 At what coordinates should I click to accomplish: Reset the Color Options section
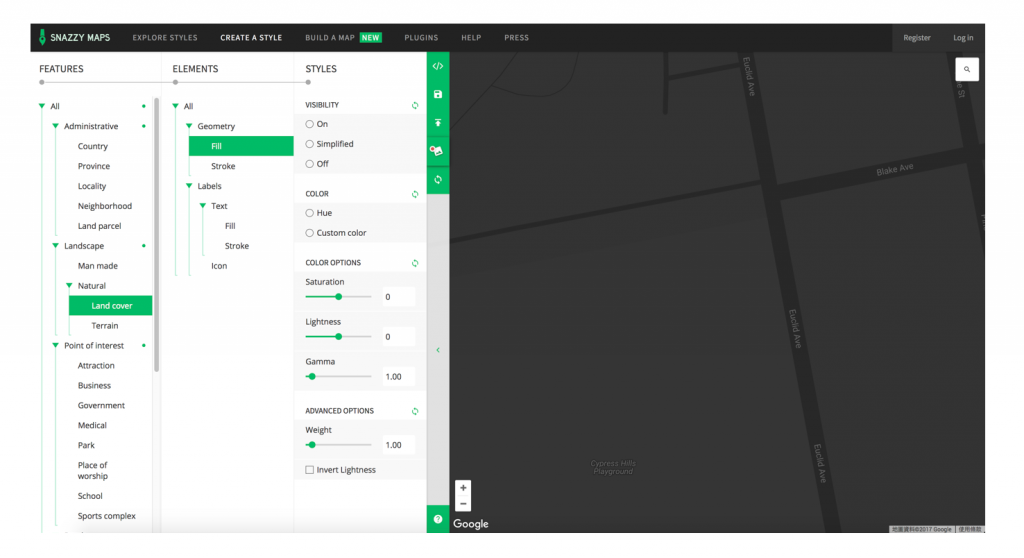[x=415, y=263]
